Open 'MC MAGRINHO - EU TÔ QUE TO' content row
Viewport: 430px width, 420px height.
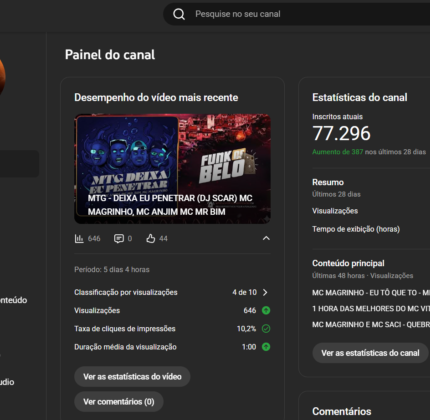pyautogui.click(x=371, y=293)
